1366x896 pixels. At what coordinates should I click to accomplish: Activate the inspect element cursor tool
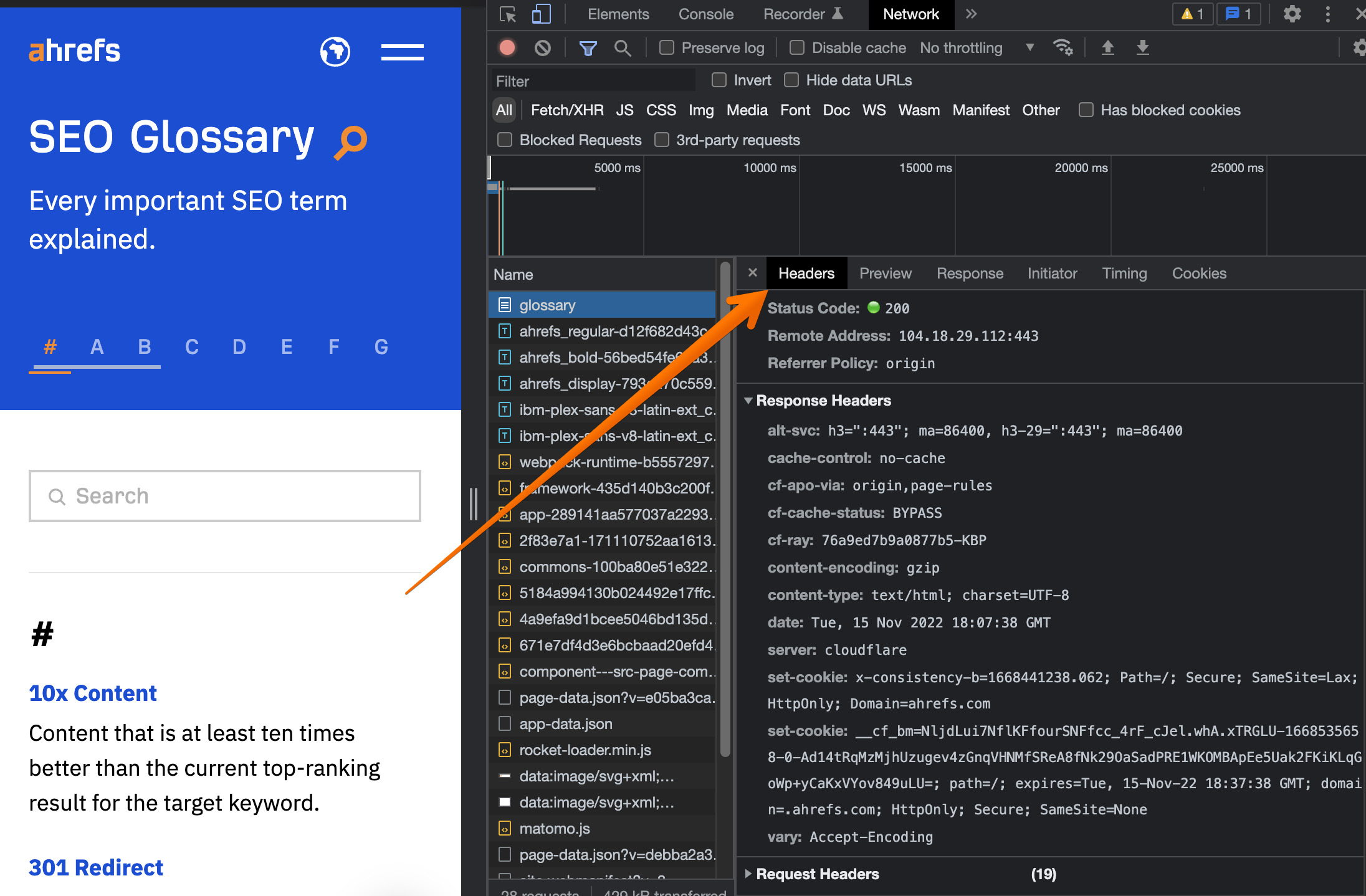coord(507,14)
